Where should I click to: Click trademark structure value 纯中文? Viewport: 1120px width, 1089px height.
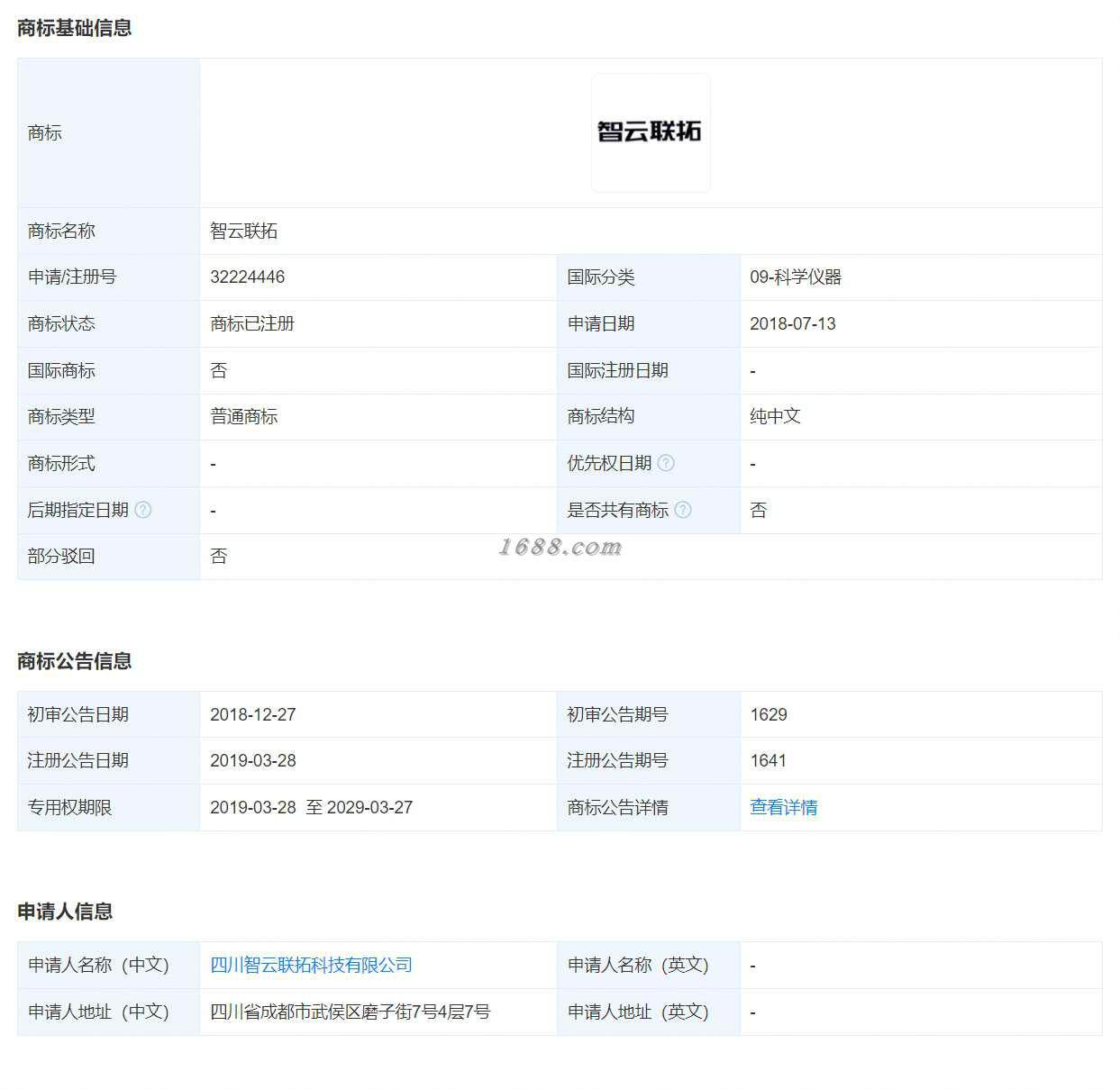pyautogui.click(x=776, y=416)
